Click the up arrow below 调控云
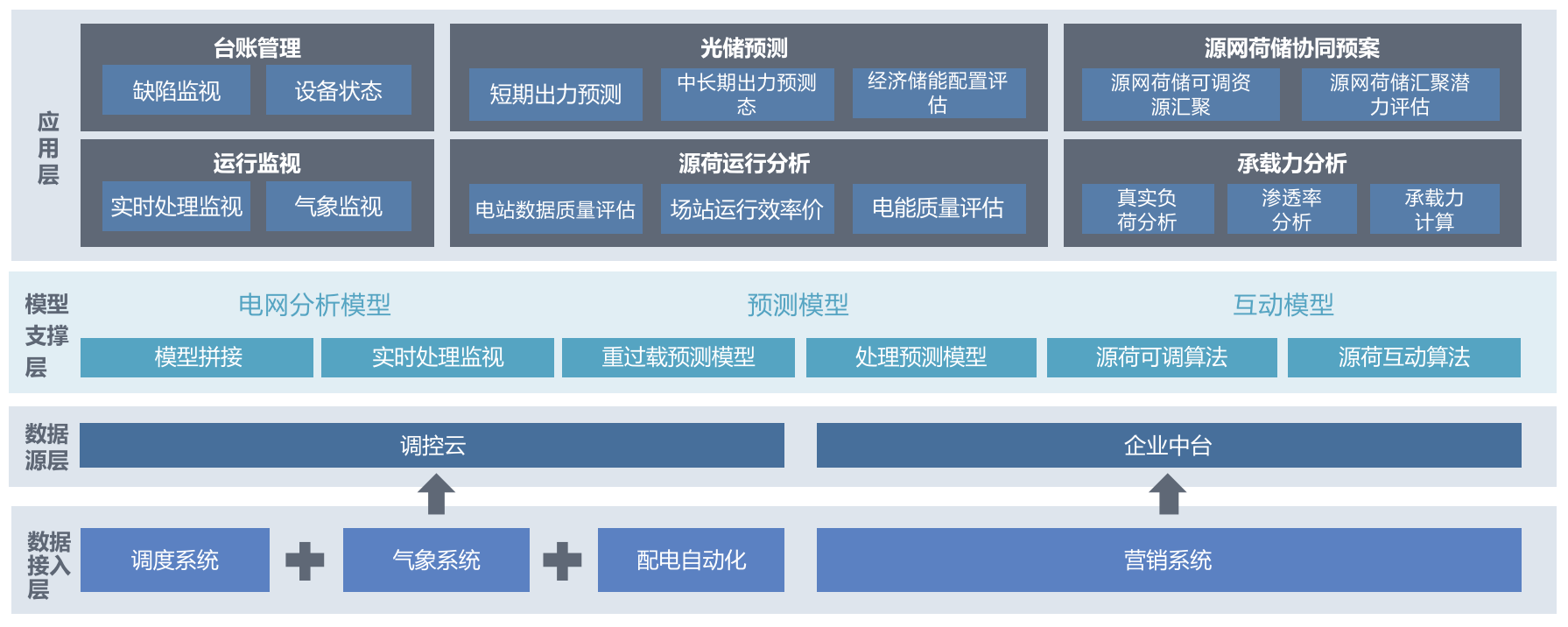The height and width of the screenshot is (627, 1568). pos(436,494)
